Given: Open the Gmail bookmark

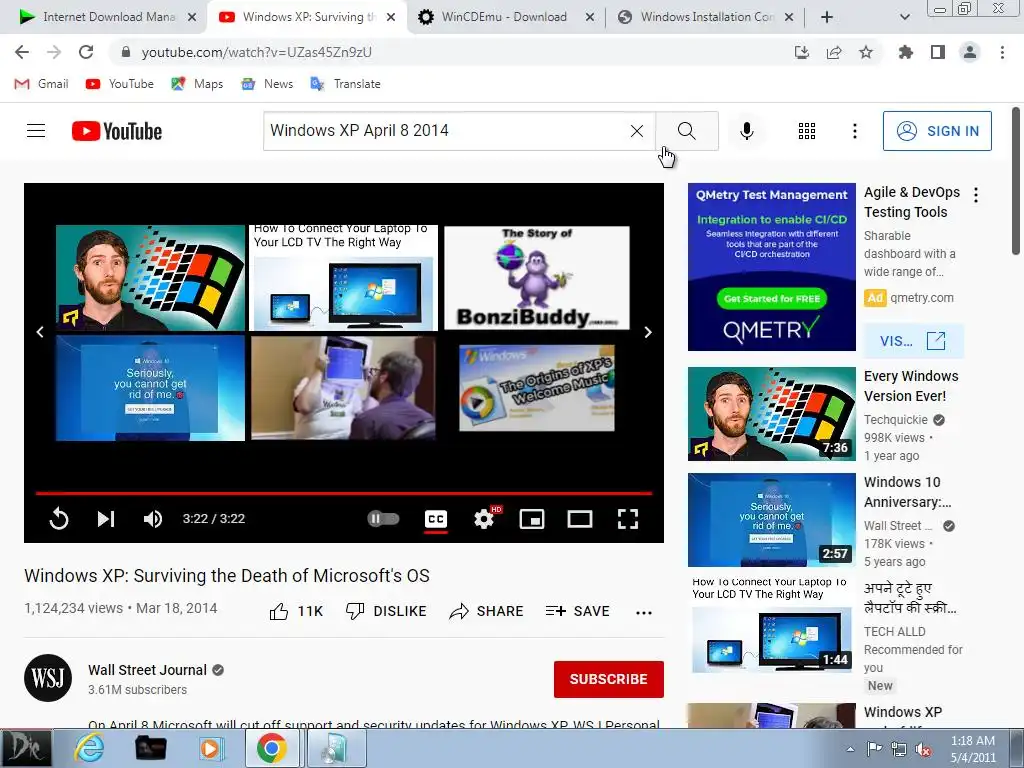Looking at the screenshot, I should pyautogui.click(x=42, y=84).
